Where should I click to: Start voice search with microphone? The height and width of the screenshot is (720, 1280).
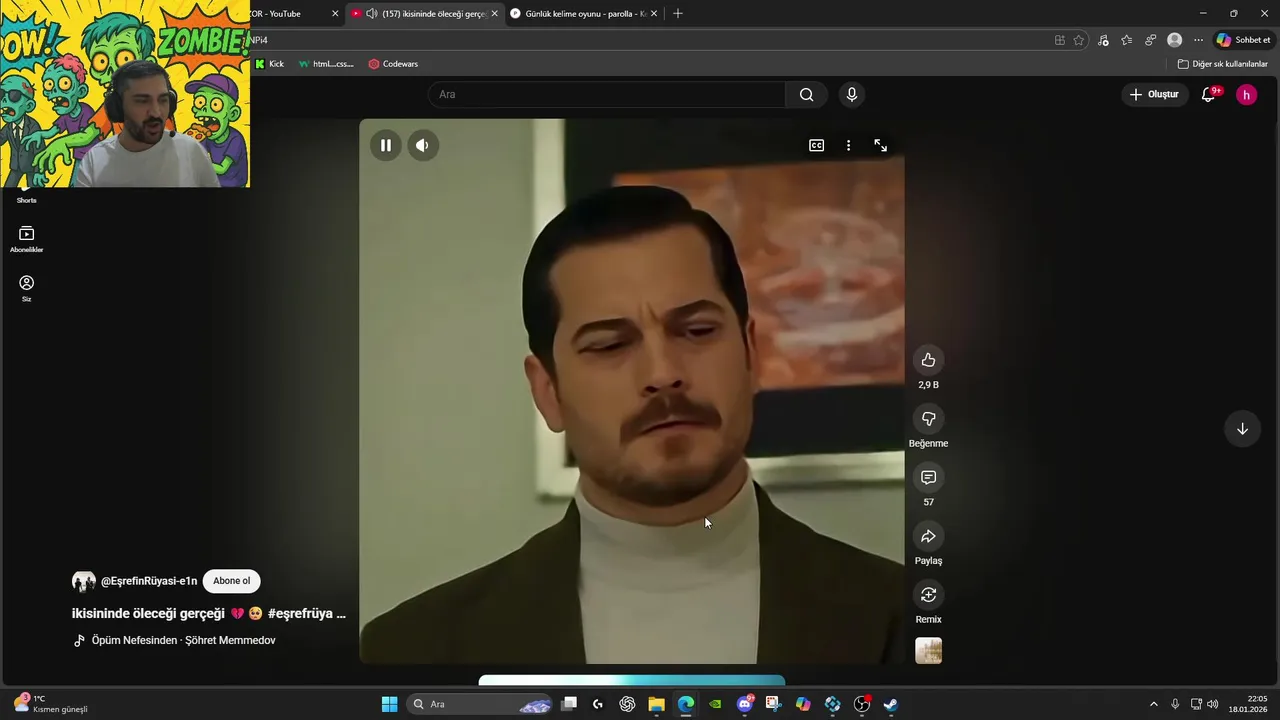coord(851,94)
